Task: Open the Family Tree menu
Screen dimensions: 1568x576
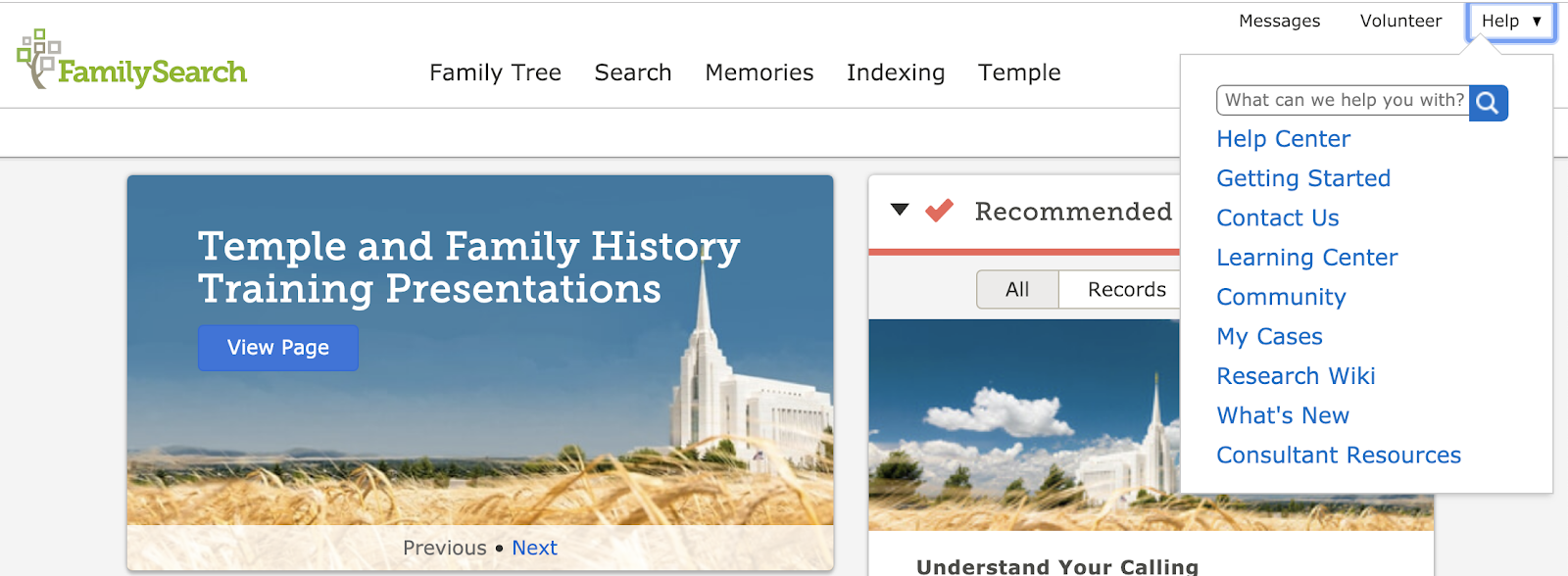Action: [x=495, y=72]
